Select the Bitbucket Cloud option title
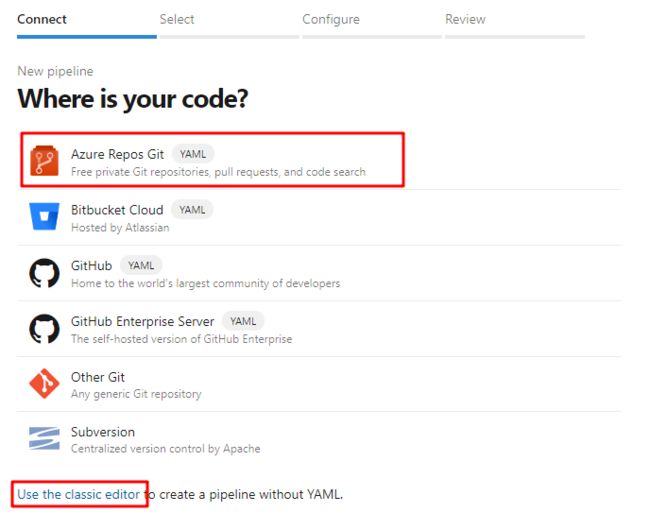This screenshot has width=650, height=512. click(x=117, y=210)
